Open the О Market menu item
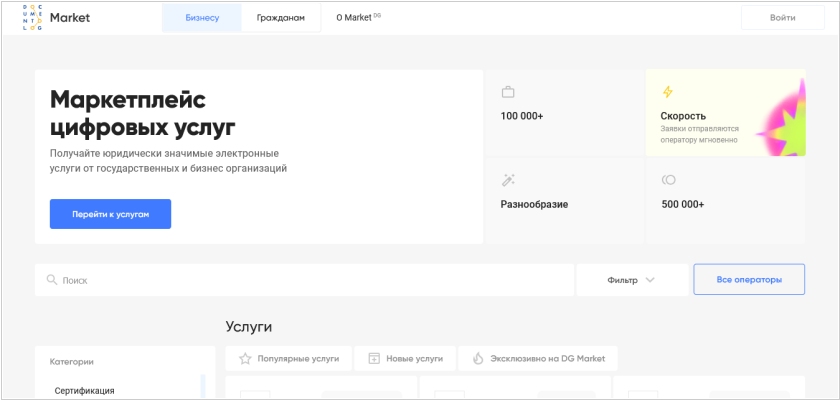Screen dimensions: 840x400 [x=358, y=18]
